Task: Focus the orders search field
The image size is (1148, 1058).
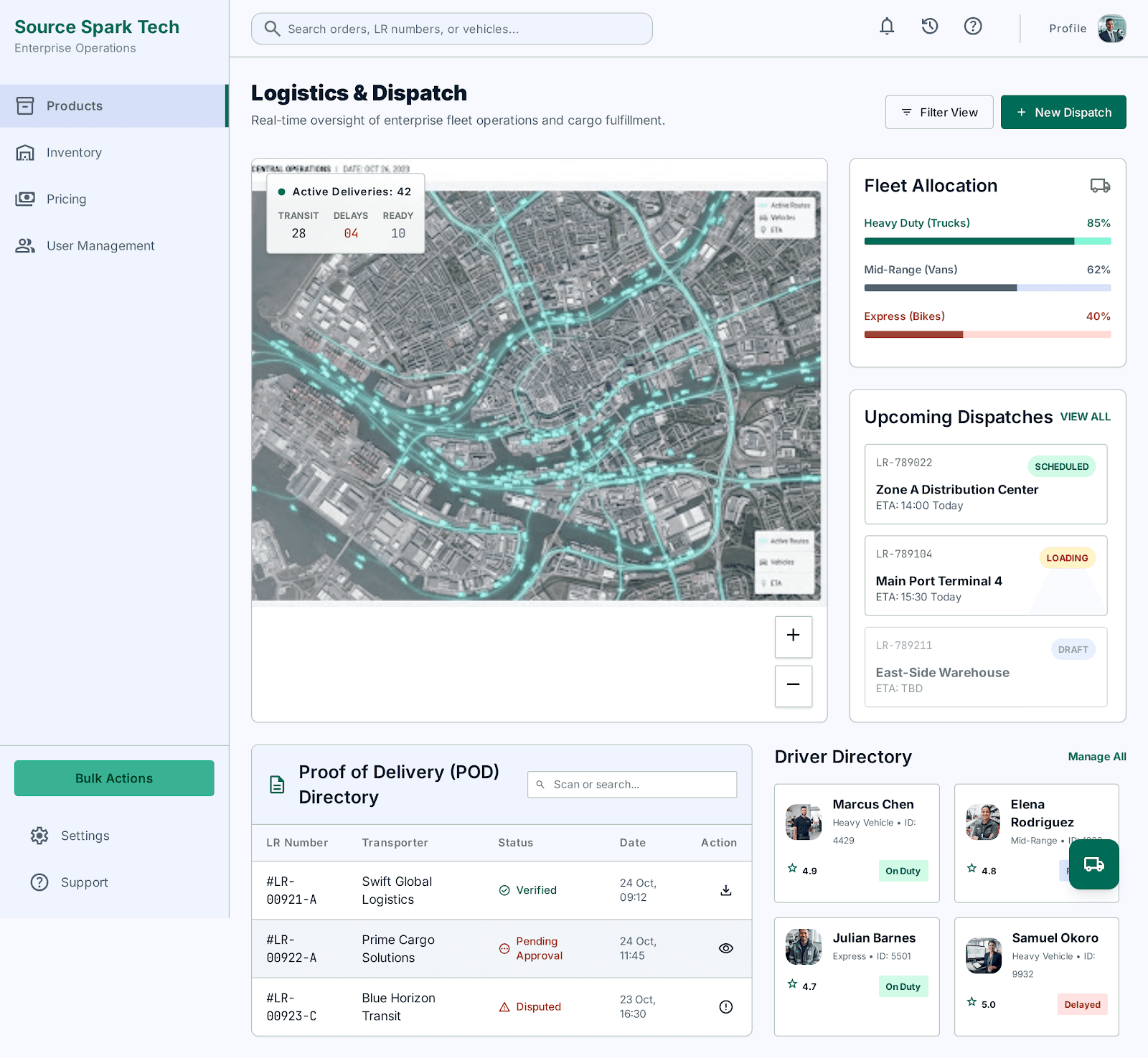Action: (452, 29)
